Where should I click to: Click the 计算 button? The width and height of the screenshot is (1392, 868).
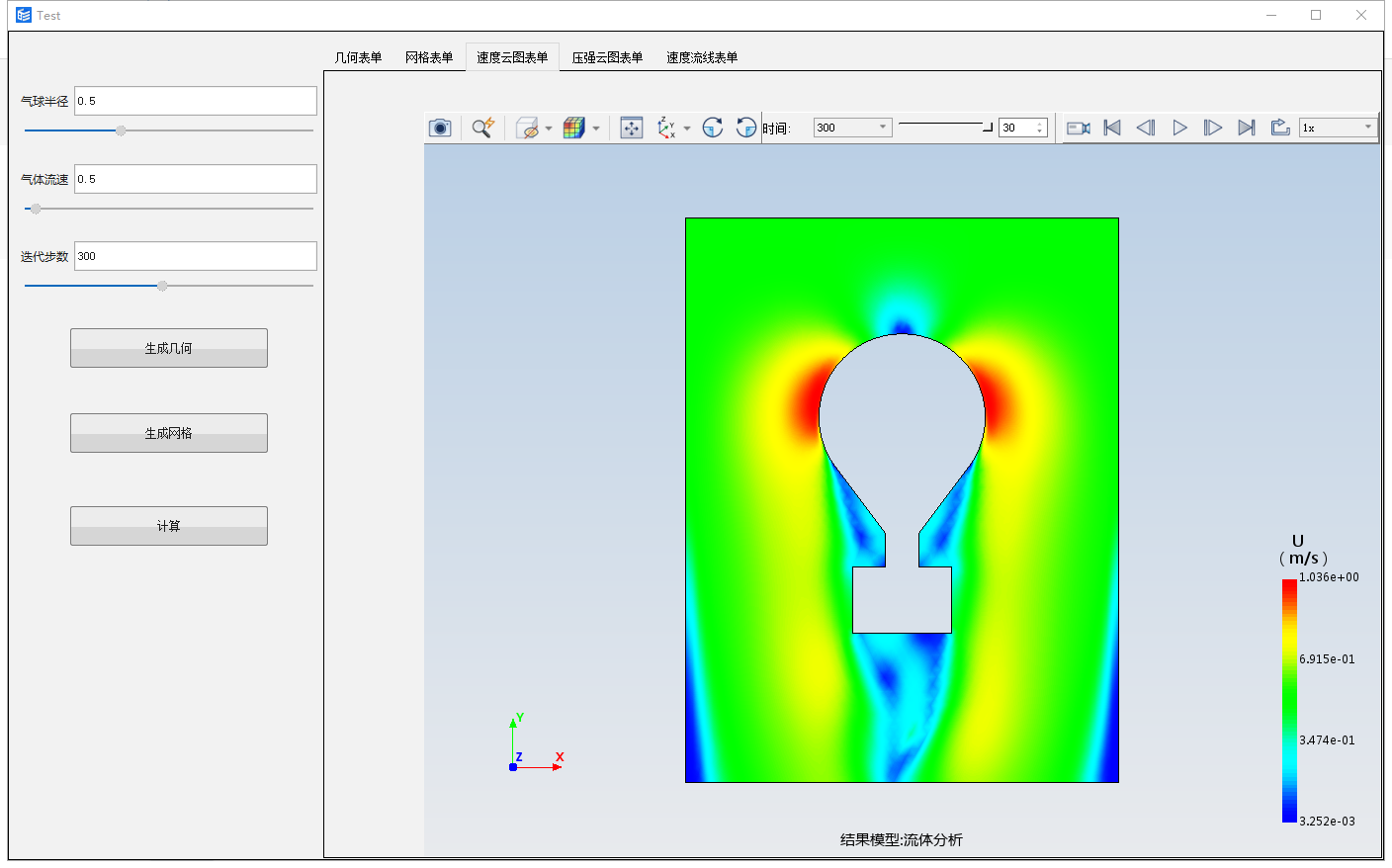pos(169,526)
